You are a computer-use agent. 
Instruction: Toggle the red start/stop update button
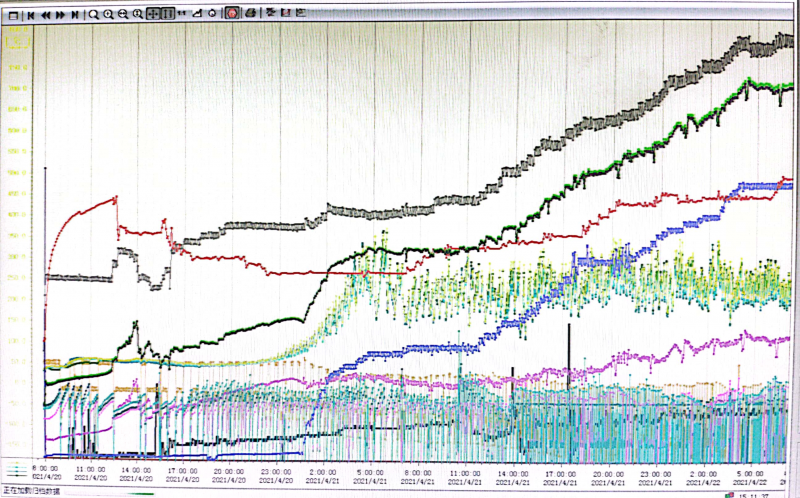(x=231, y=14)
